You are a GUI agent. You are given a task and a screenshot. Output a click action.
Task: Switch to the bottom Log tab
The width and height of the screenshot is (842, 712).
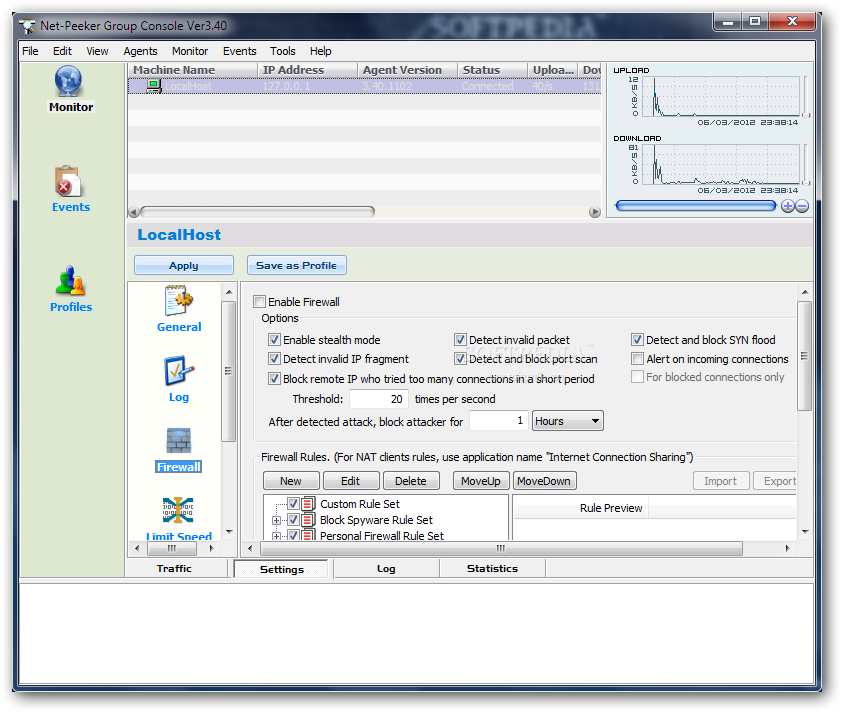(x=386, y=568)
